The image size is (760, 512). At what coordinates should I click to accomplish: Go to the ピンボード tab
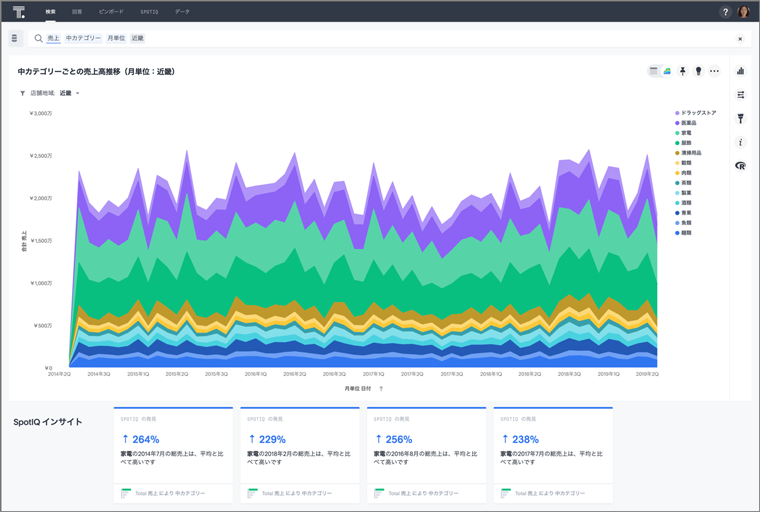tap(111, 12)
